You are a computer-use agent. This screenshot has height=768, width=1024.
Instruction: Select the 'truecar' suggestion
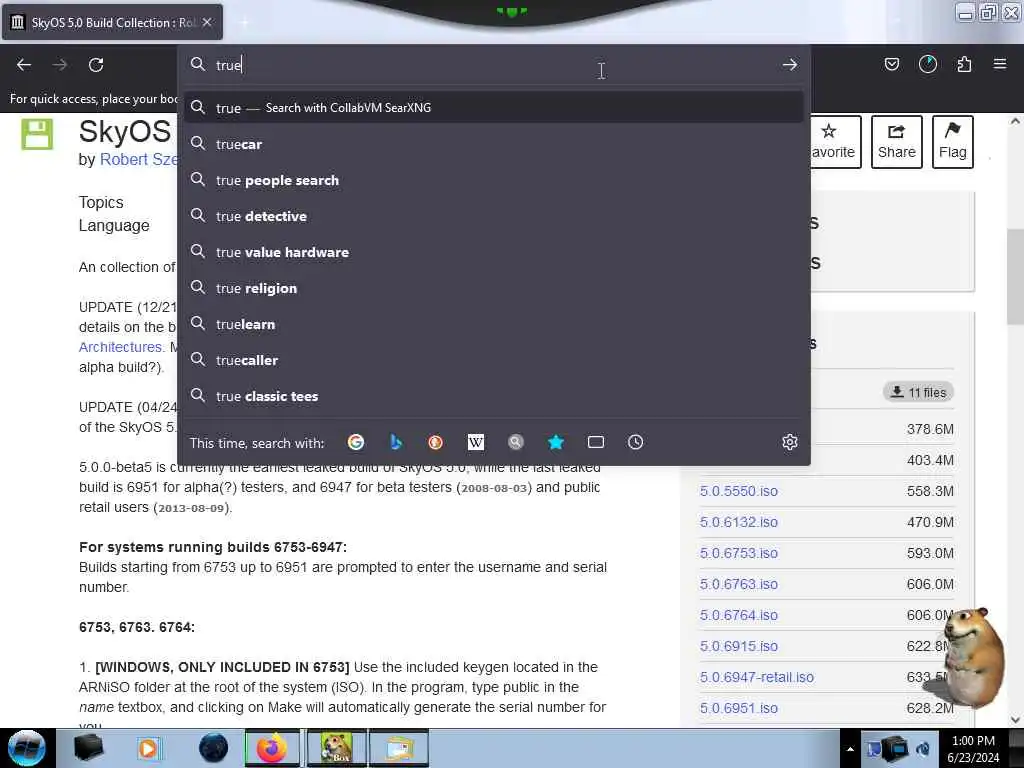pos(493,144)
